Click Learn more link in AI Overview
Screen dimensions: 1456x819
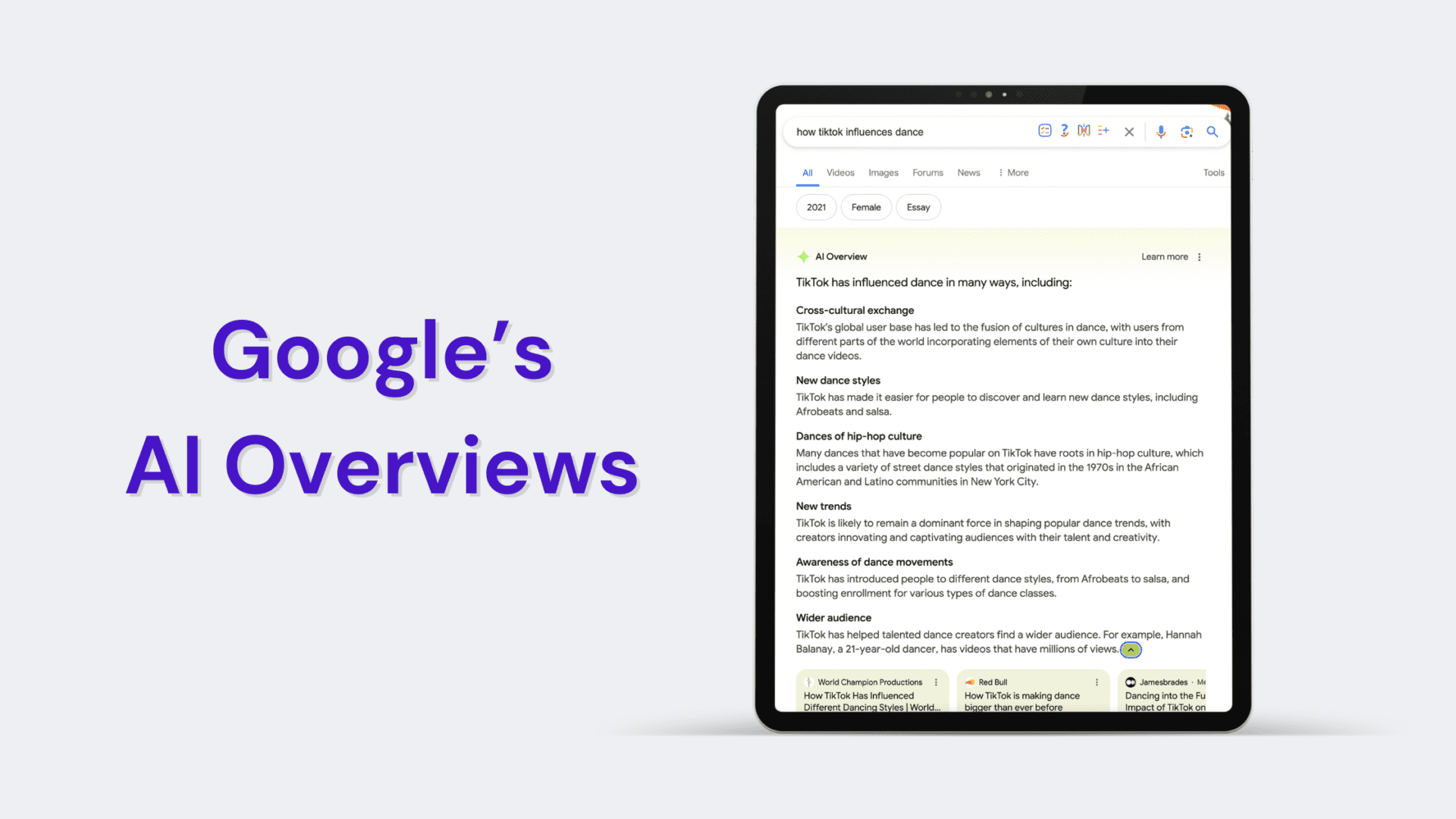tap(1163, 256)
